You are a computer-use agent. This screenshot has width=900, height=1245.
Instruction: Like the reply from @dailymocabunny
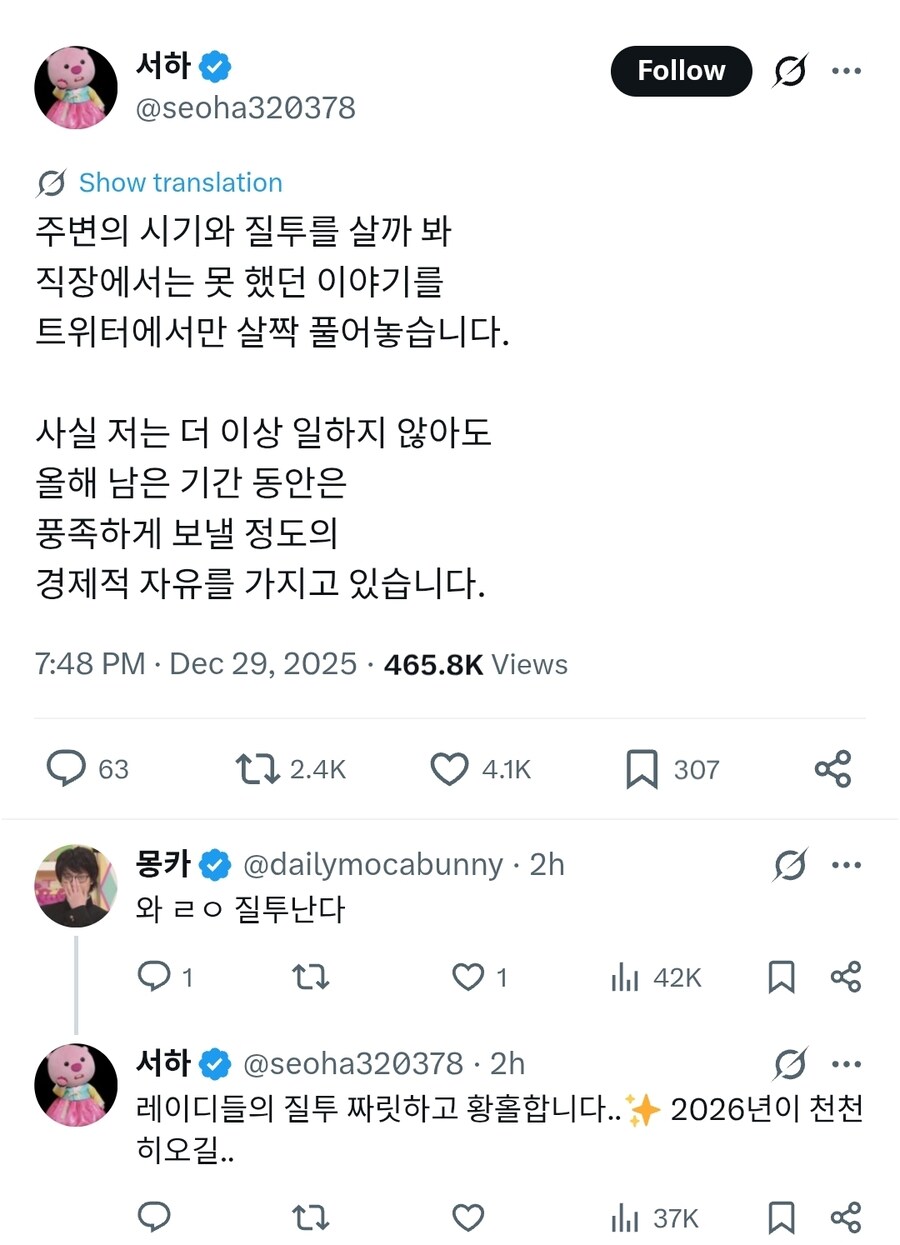[x=468, y=977]
